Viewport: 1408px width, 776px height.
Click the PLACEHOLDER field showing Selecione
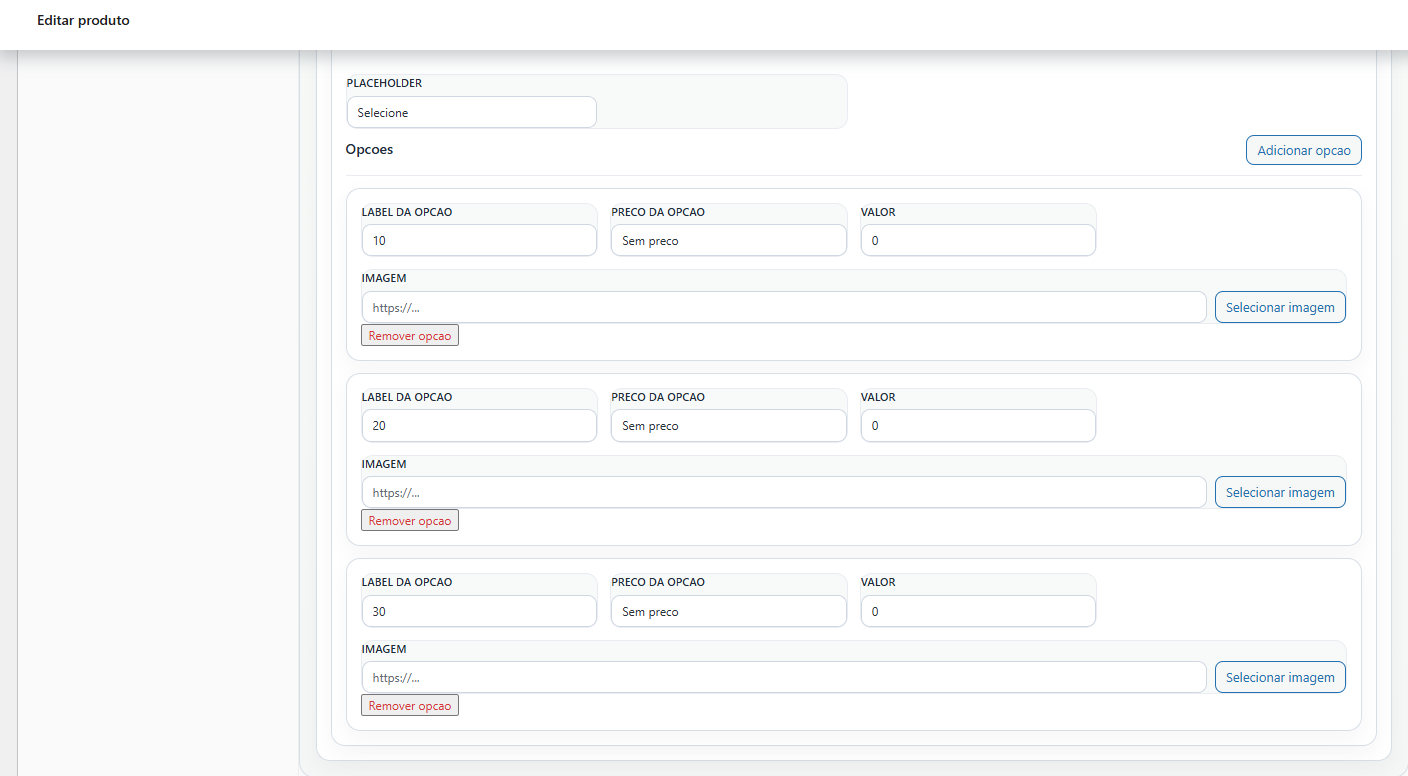pos(471,112)
